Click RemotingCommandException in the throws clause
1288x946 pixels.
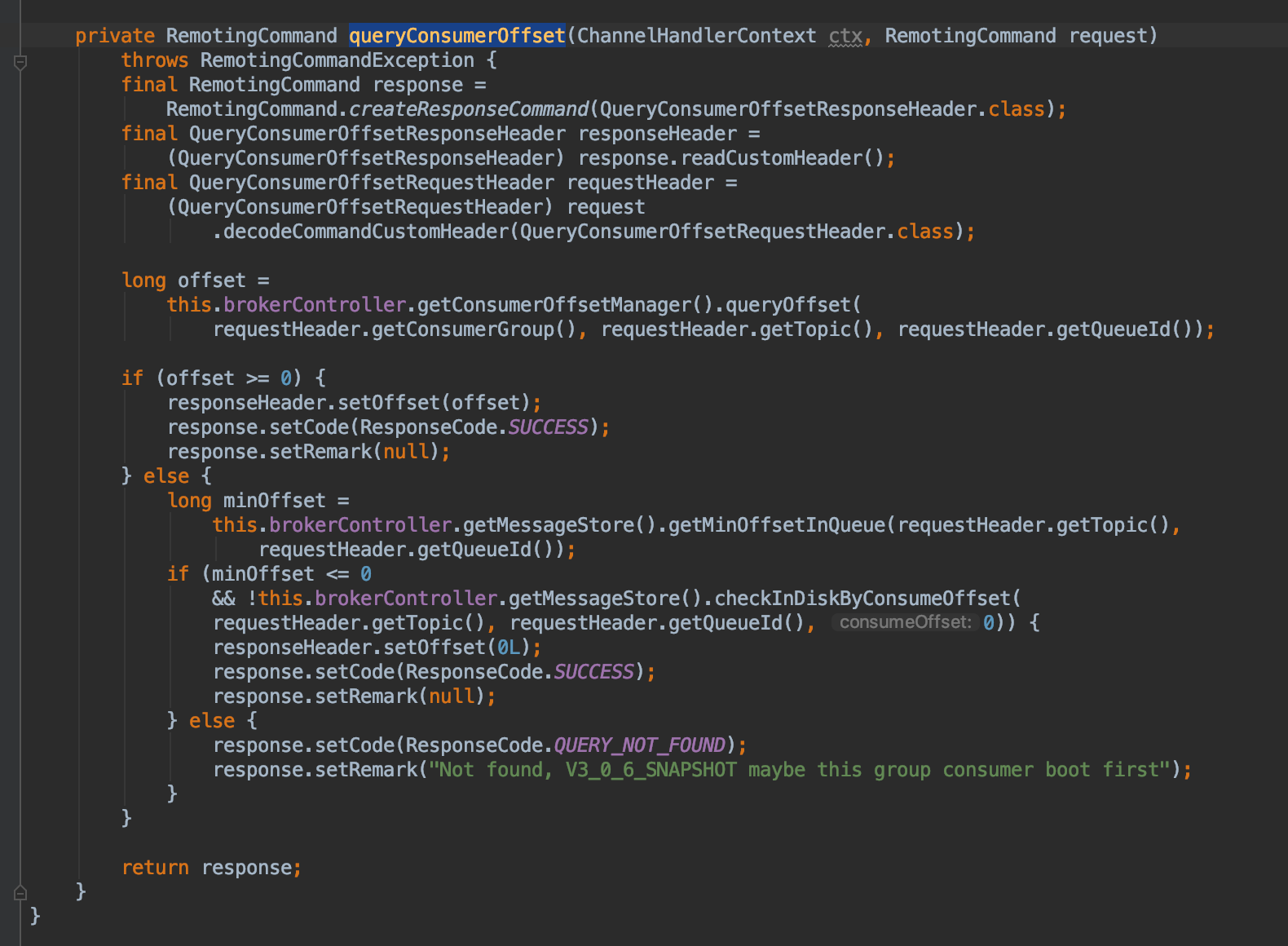[x=337, y=60]
